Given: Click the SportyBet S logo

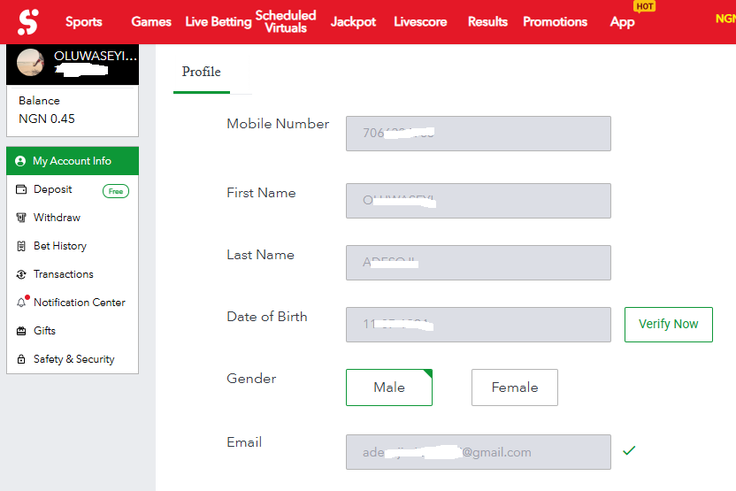Looking at the screenshot, I should (x=28, y=22).
